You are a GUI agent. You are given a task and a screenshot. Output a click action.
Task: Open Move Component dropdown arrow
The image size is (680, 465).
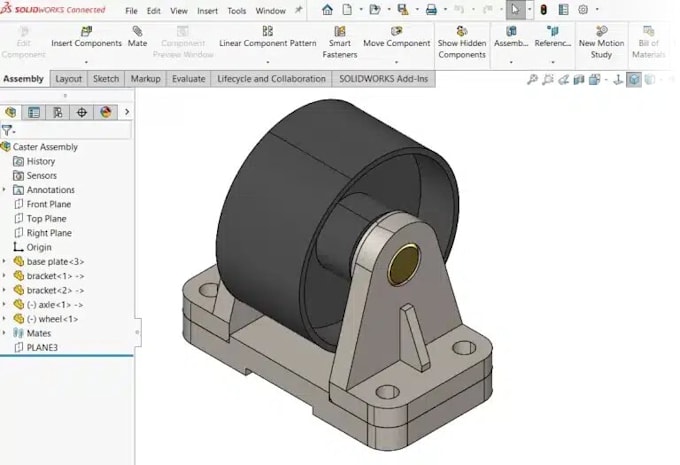396,62
